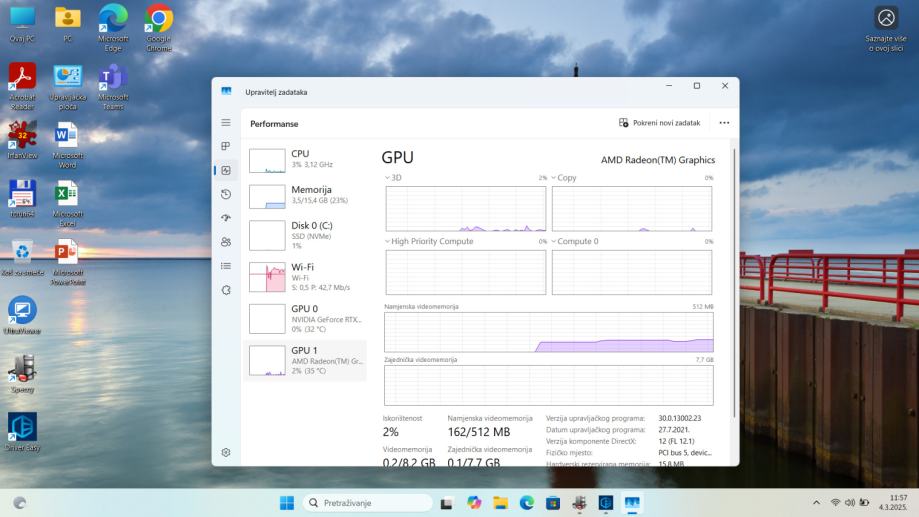The image size is (919, 517).
Task: Click the 162/512 MB memory value
Action: pos(479,432)
